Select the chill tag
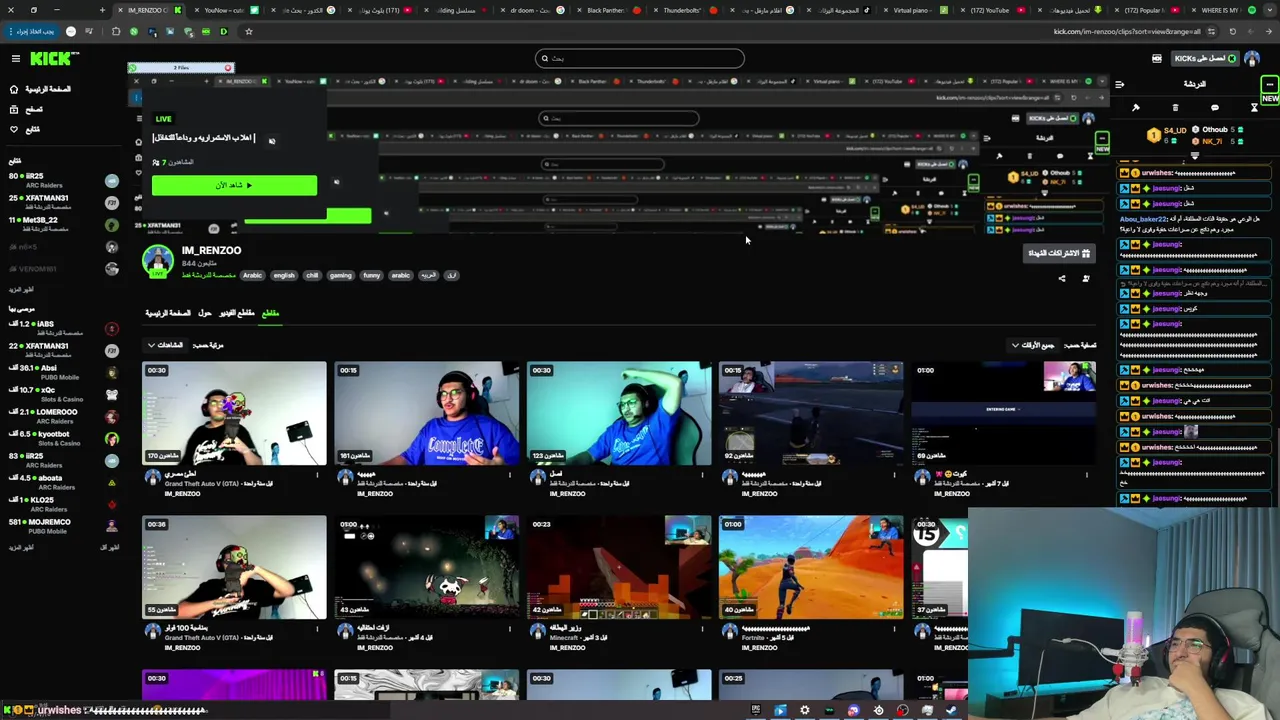Screen dimensions: 1280x720 (312, 275)
